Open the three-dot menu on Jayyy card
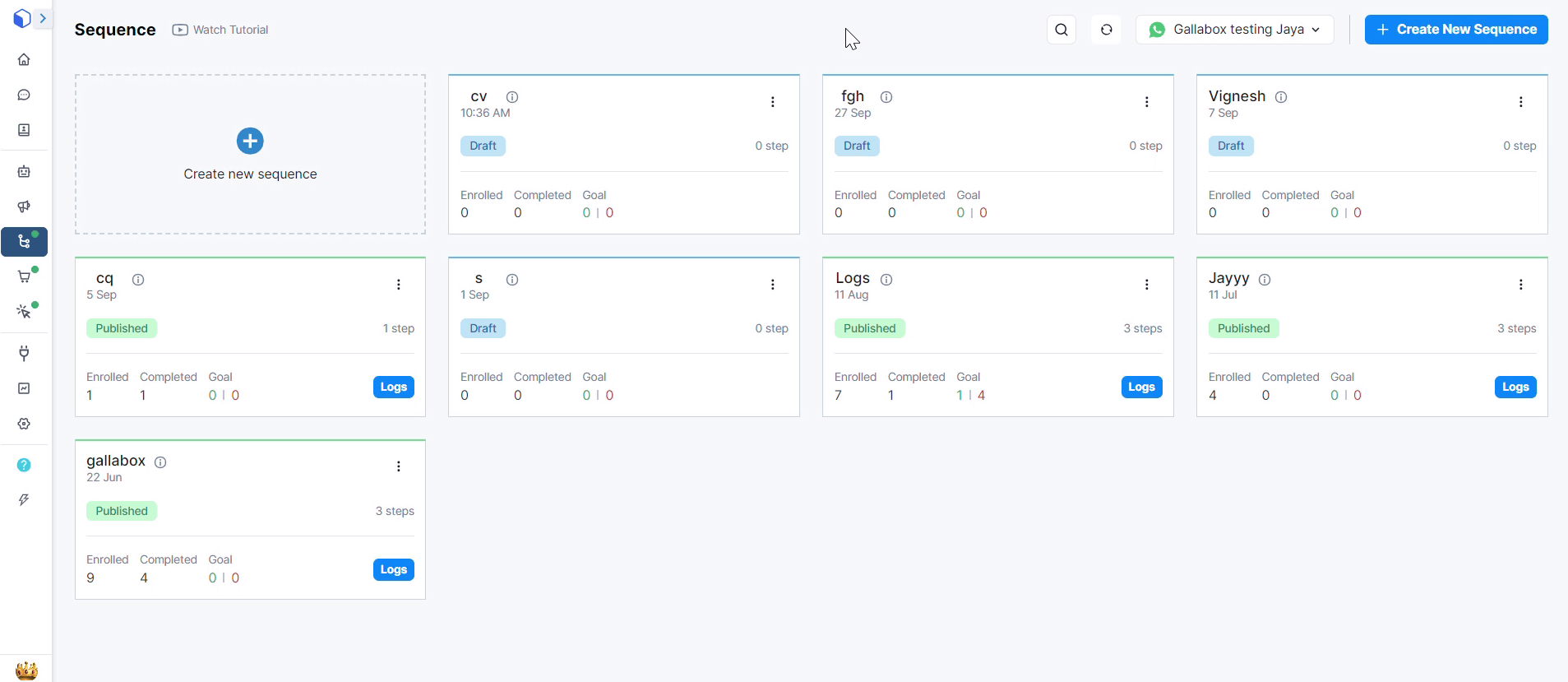The height and width of the screenshot is (682, 1568). [1521, 285]
